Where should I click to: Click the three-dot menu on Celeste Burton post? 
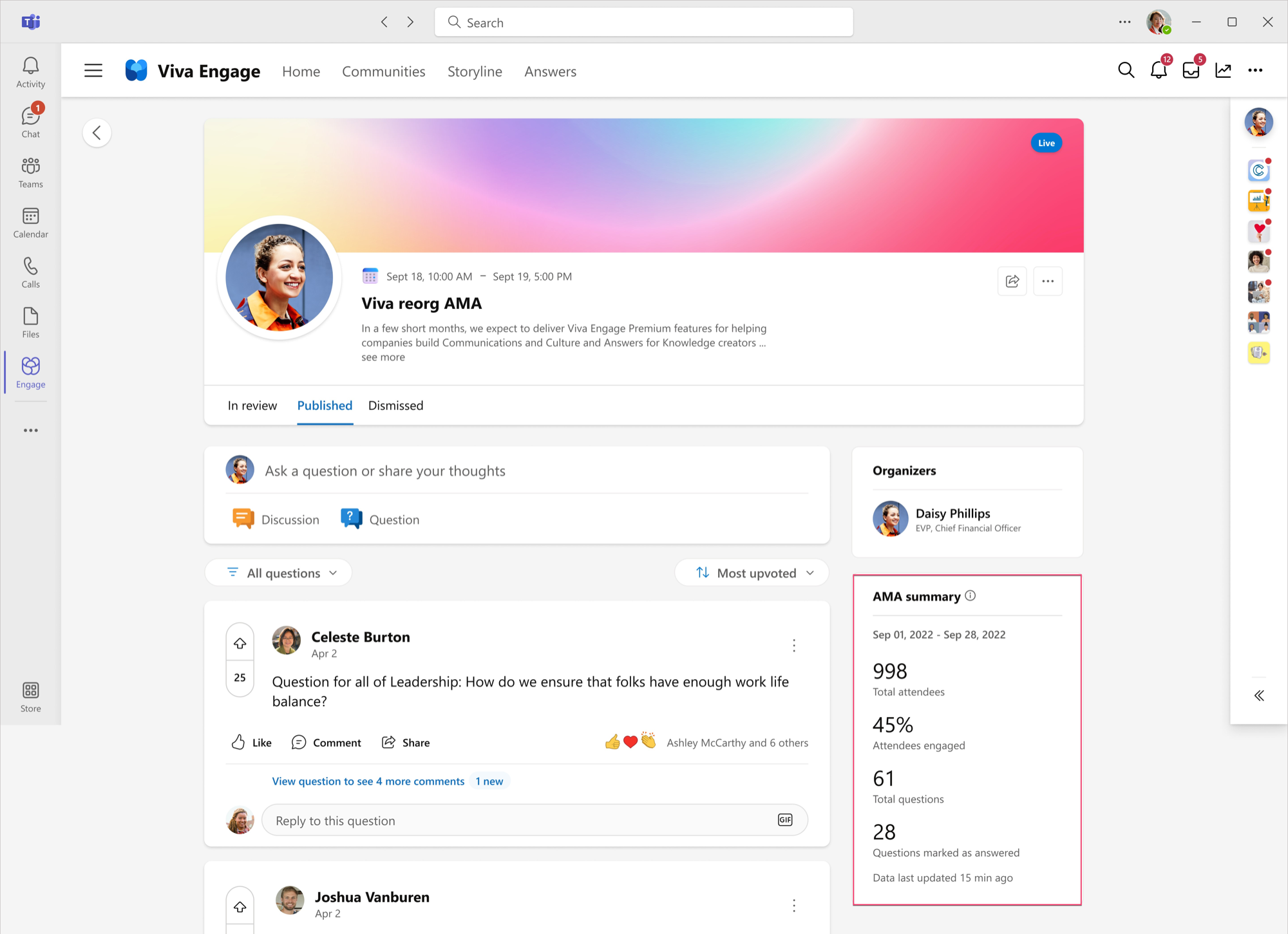pos(795,644)
